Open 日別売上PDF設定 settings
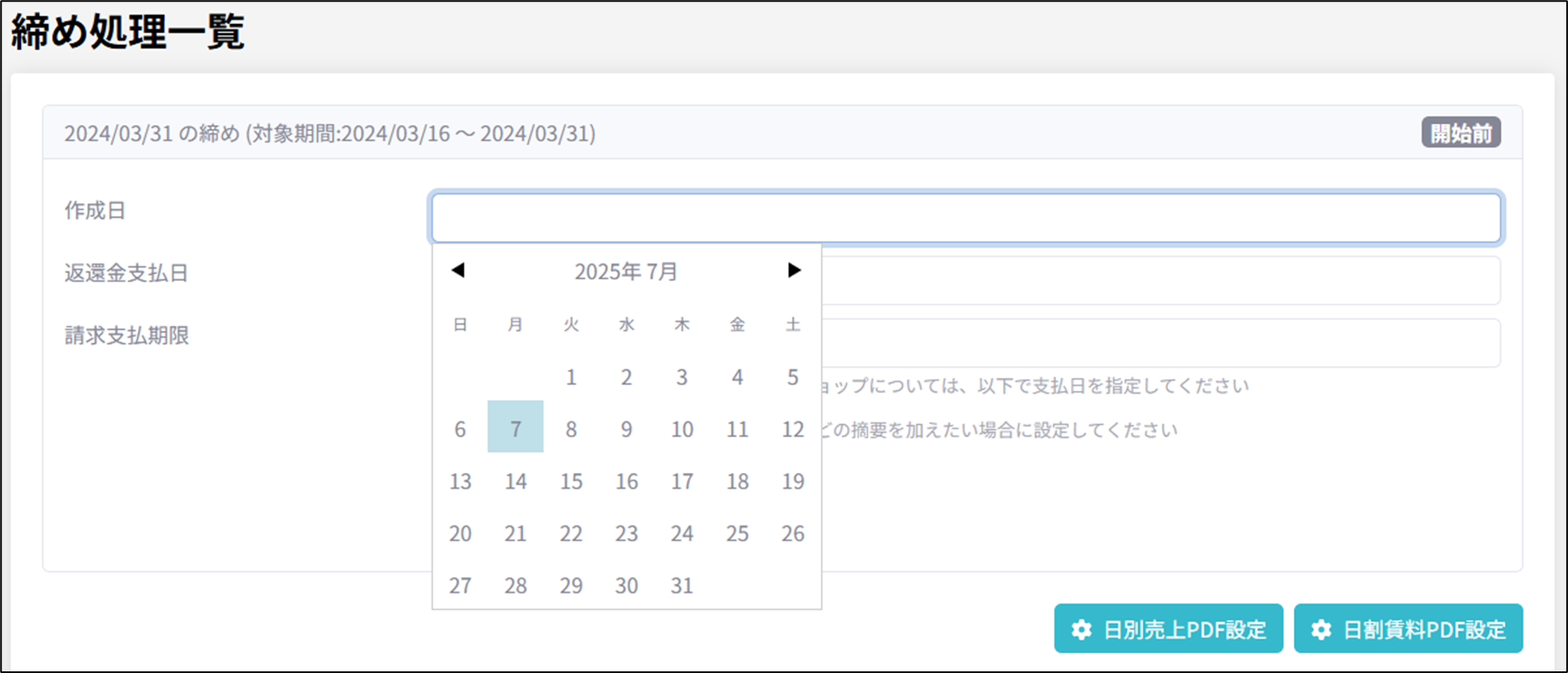This screenshot has height=673, width=1568. pyautogui.click(x=1168, y=629)
